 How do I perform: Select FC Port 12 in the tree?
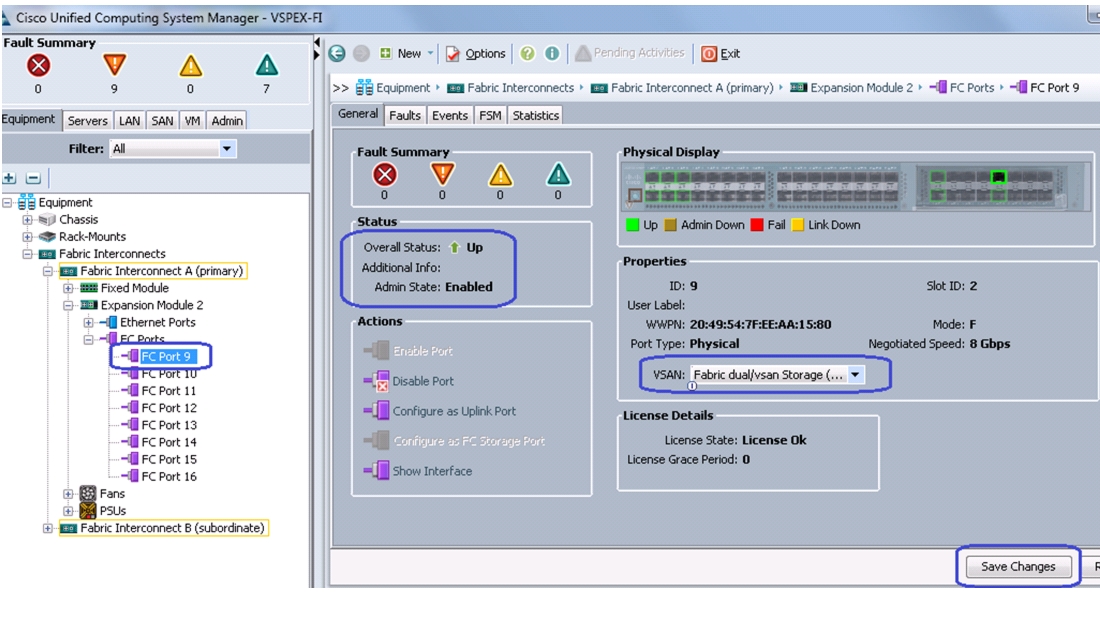click(168, 407)
